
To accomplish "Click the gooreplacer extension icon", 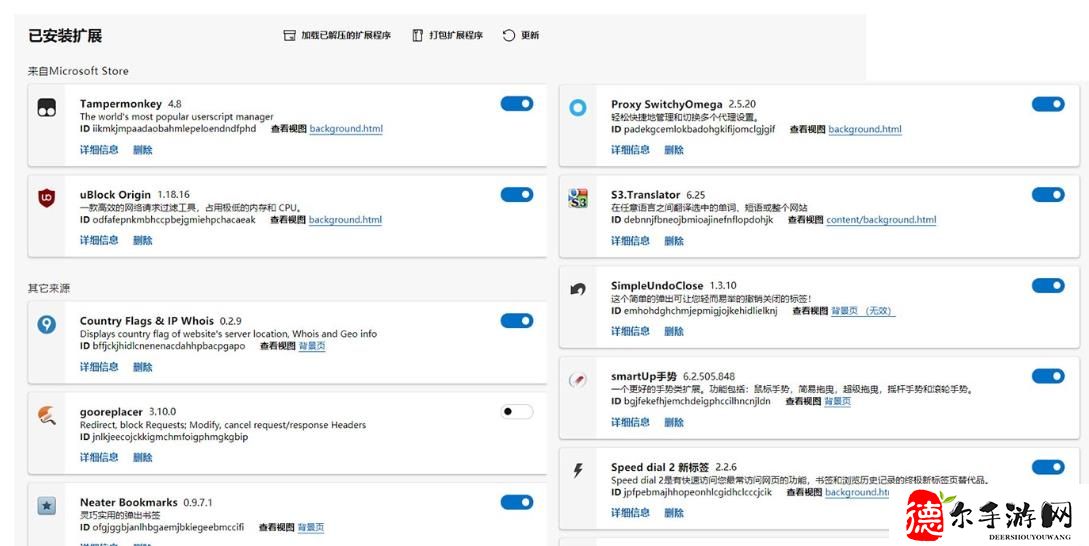I will point(47,415).
